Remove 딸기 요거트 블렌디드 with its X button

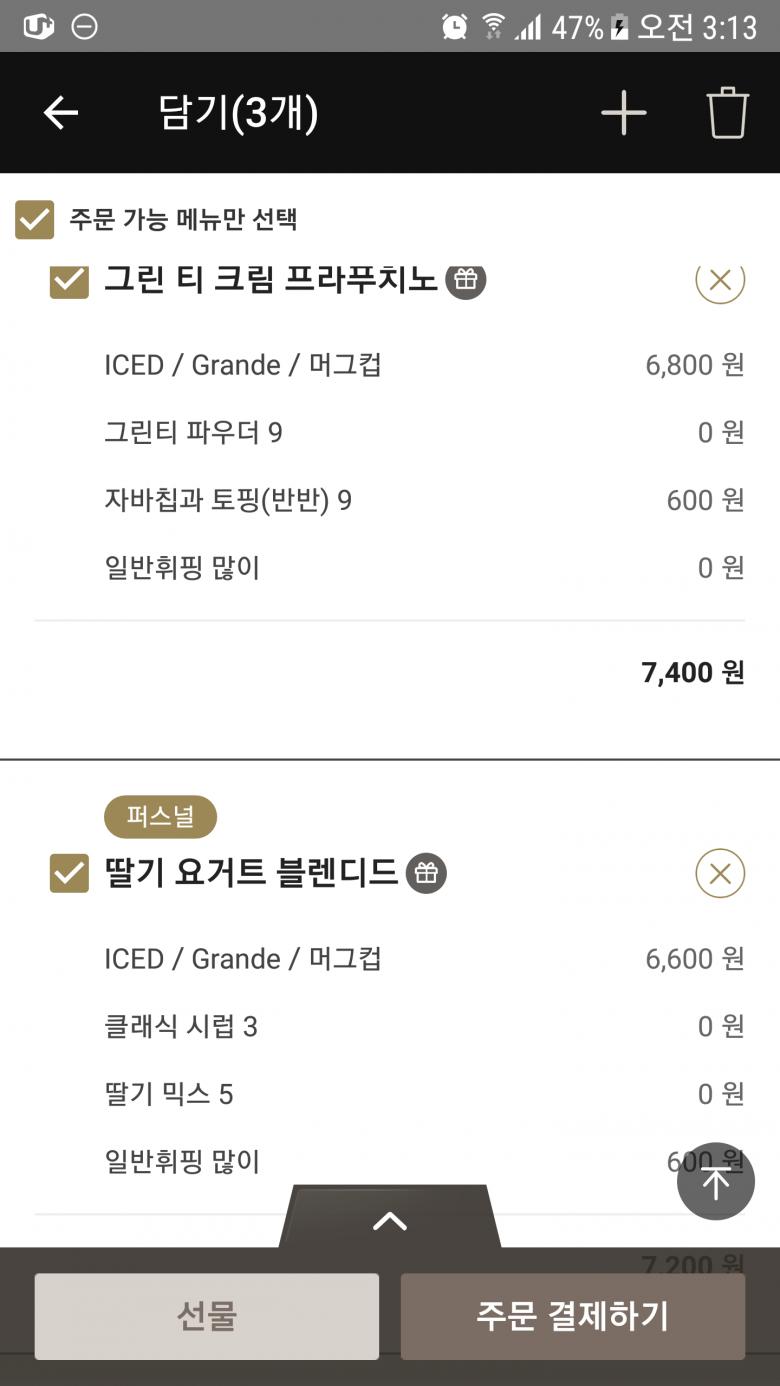click(720, 874)
